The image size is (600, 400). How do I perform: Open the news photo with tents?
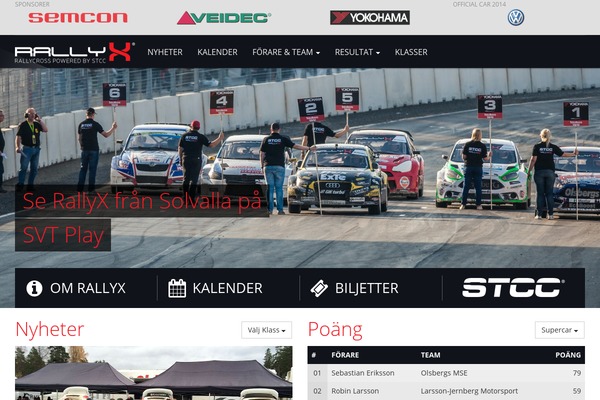154,373
